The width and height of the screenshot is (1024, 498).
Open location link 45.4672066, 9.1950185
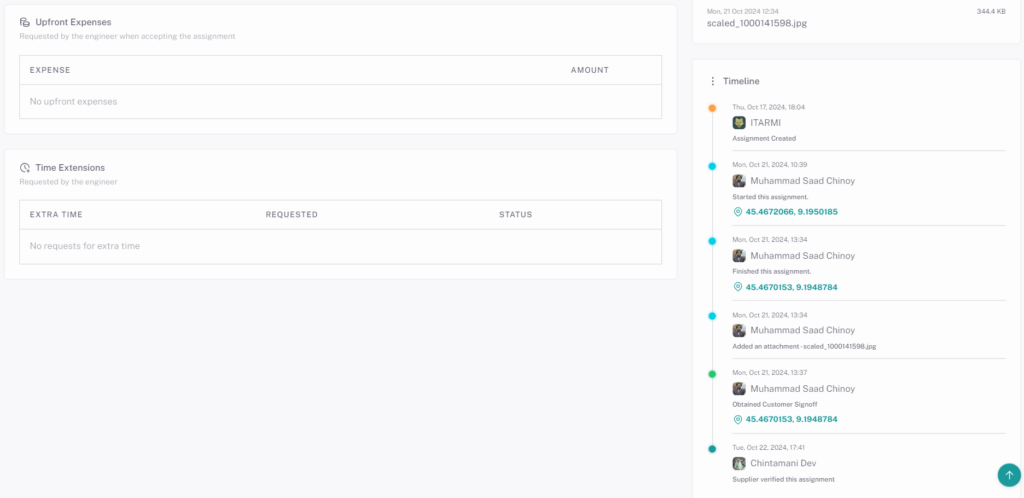click(791, 212)
